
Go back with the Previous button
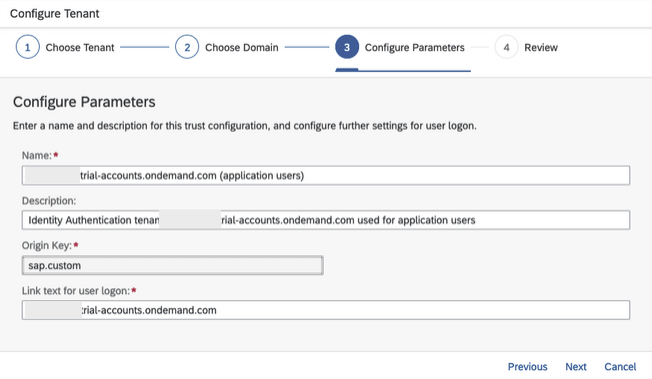[x=527, y=367]
